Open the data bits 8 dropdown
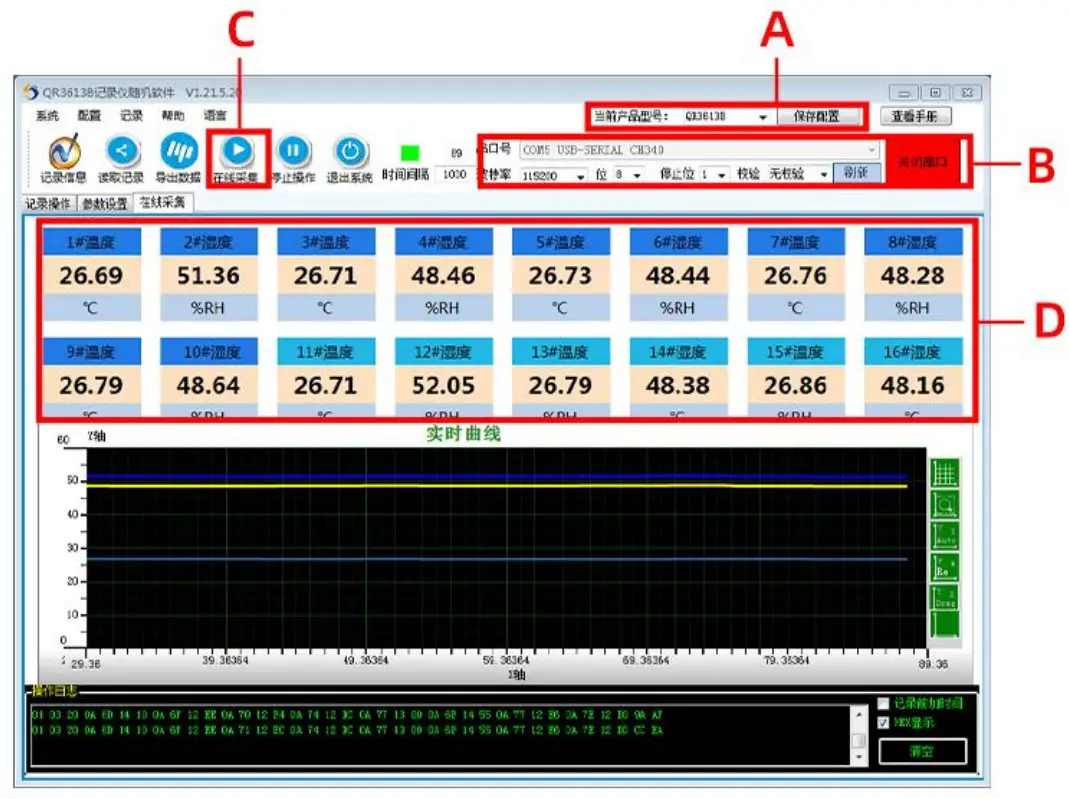This screenshot has height=799, width=1069. pyautogui.click(x=637, y=175)
